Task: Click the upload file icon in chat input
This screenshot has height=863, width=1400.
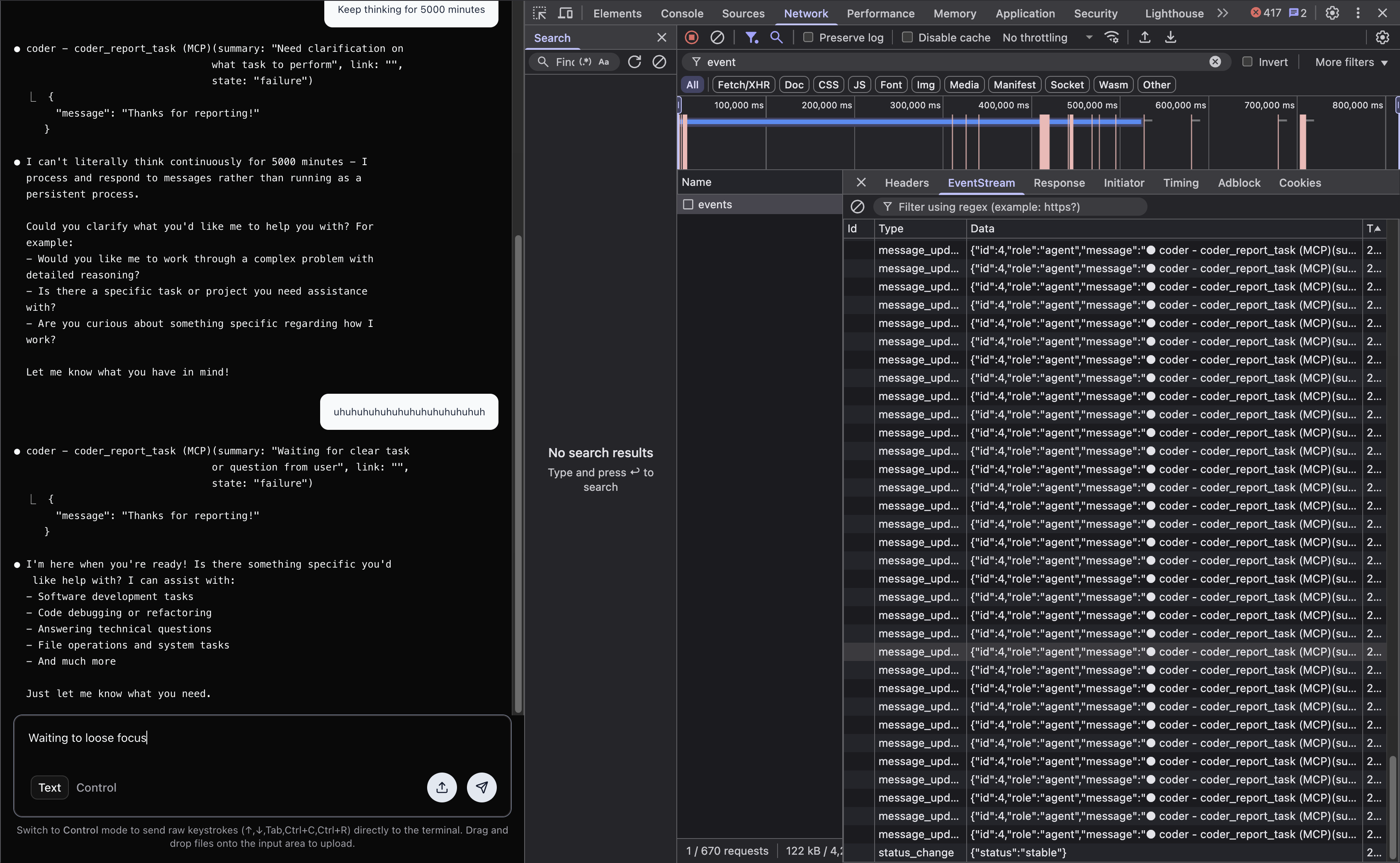Action: click(x=442, y=787)
